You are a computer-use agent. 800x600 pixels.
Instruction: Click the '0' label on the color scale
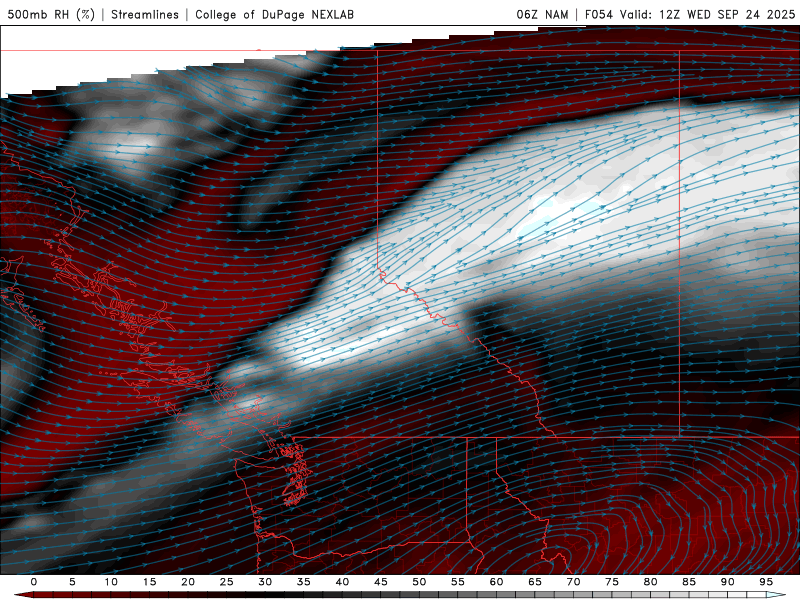coord(34,582)
